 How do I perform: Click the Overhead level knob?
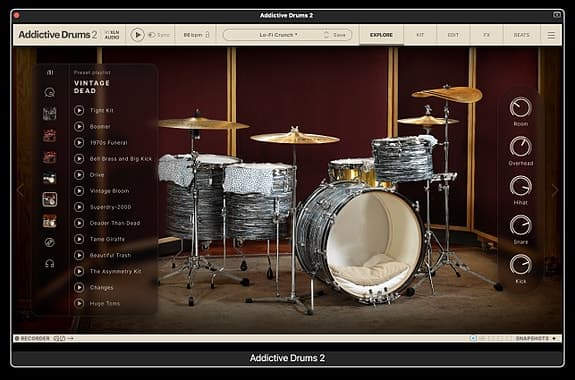pos(520,146)
